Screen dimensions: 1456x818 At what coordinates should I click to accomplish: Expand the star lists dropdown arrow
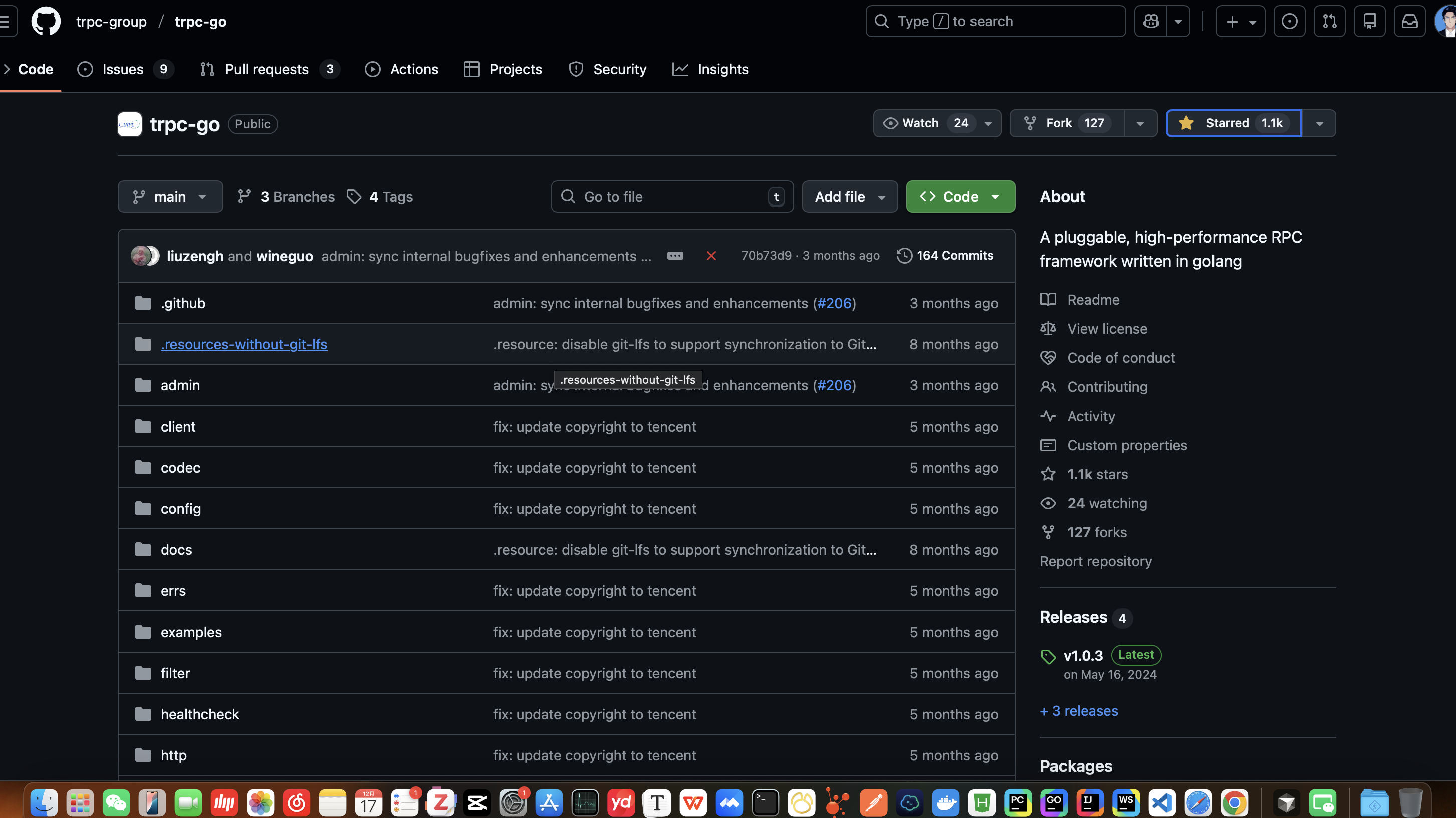pos(1319,124)
